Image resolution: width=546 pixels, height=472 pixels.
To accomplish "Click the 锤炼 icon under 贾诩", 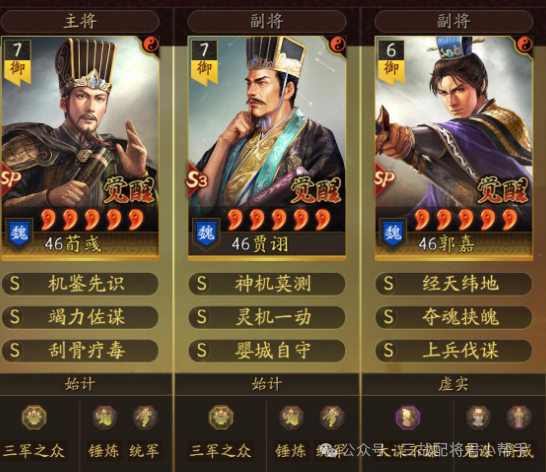I will (x=291, y=417).
